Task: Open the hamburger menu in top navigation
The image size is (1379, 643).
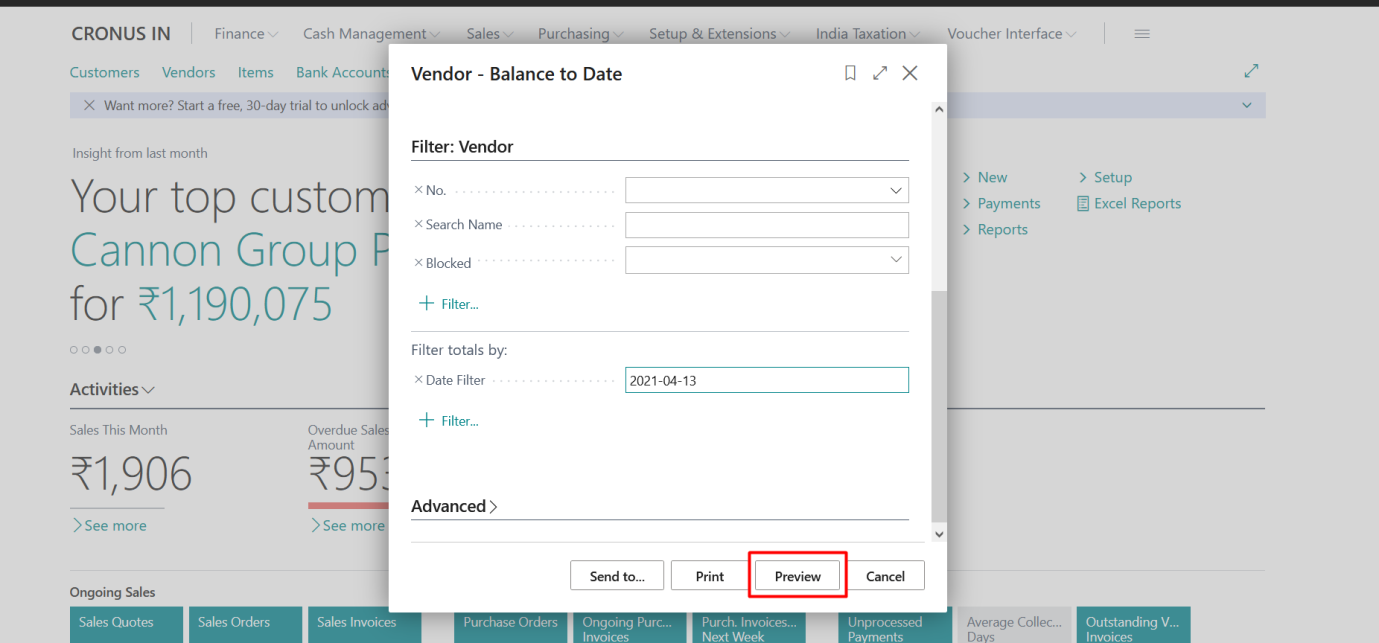Action: 1142,33
